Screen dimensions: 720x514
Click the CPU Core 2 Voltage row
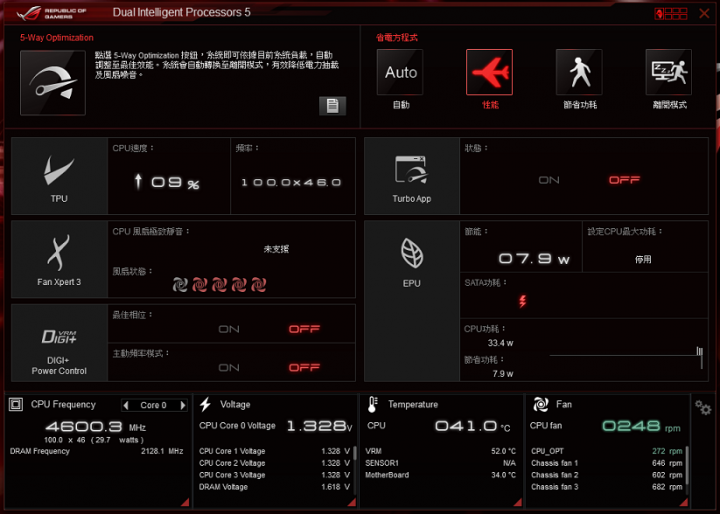275,463
